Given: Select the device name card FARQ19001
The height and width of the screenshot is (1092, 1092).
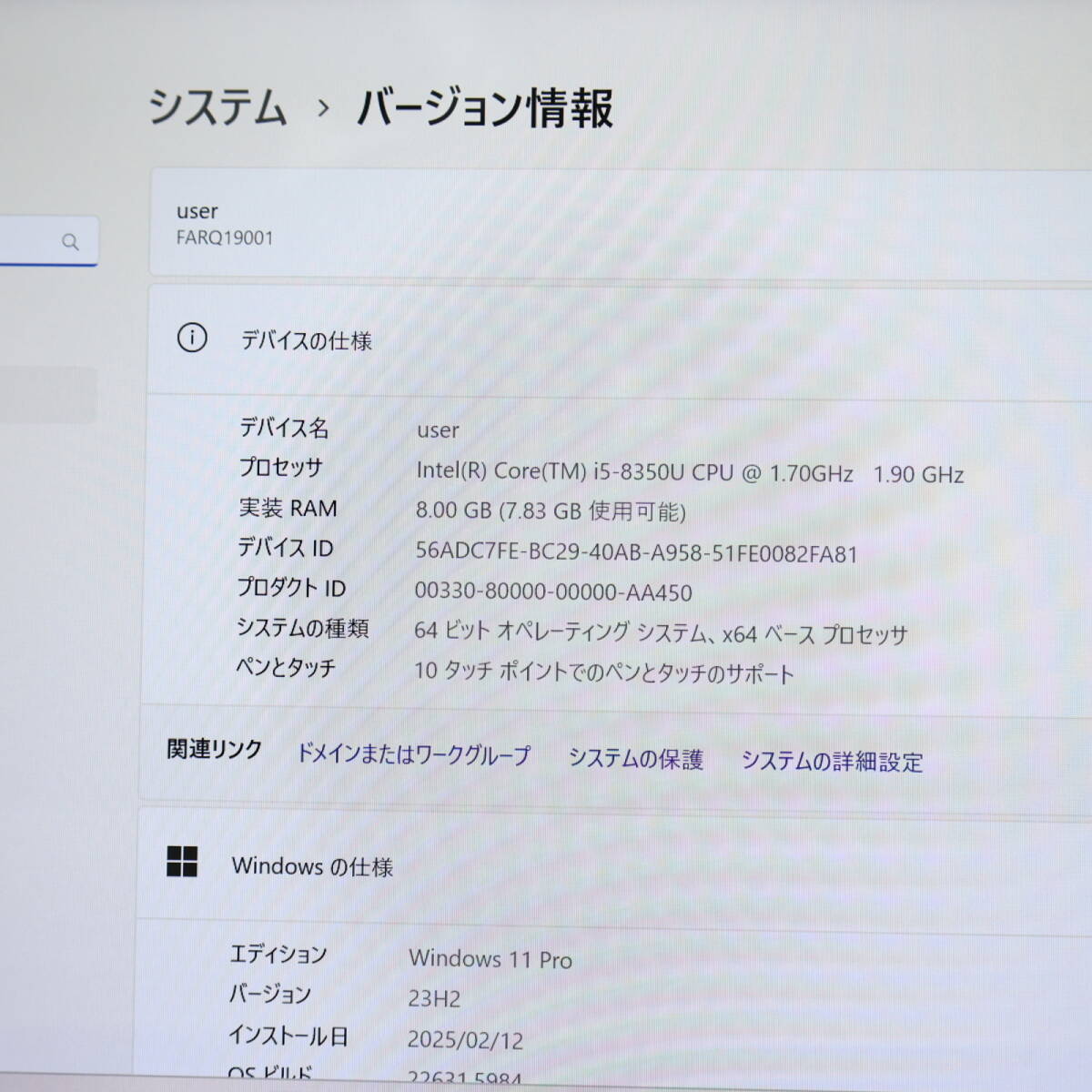Looking at the screenshot, I should (620, 223).
